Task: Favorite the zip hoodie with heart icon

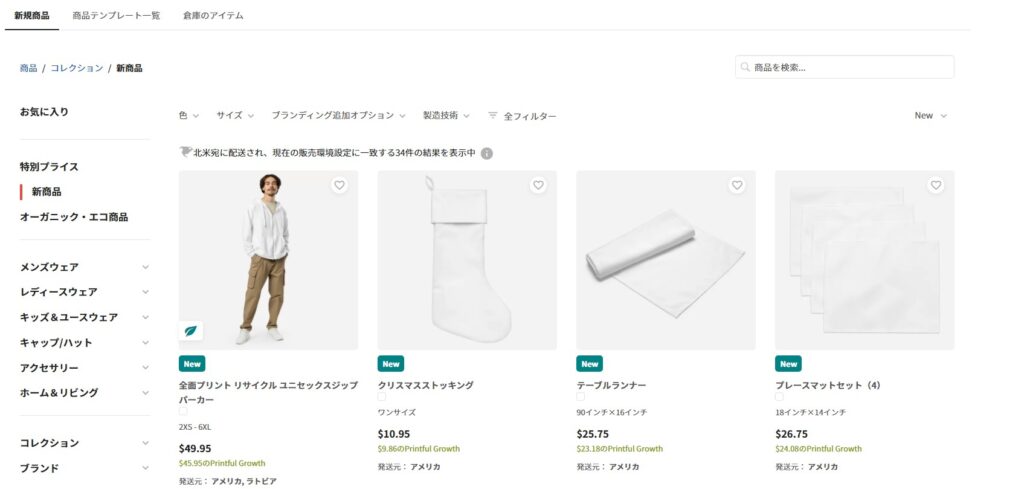Action: [339, 185]
